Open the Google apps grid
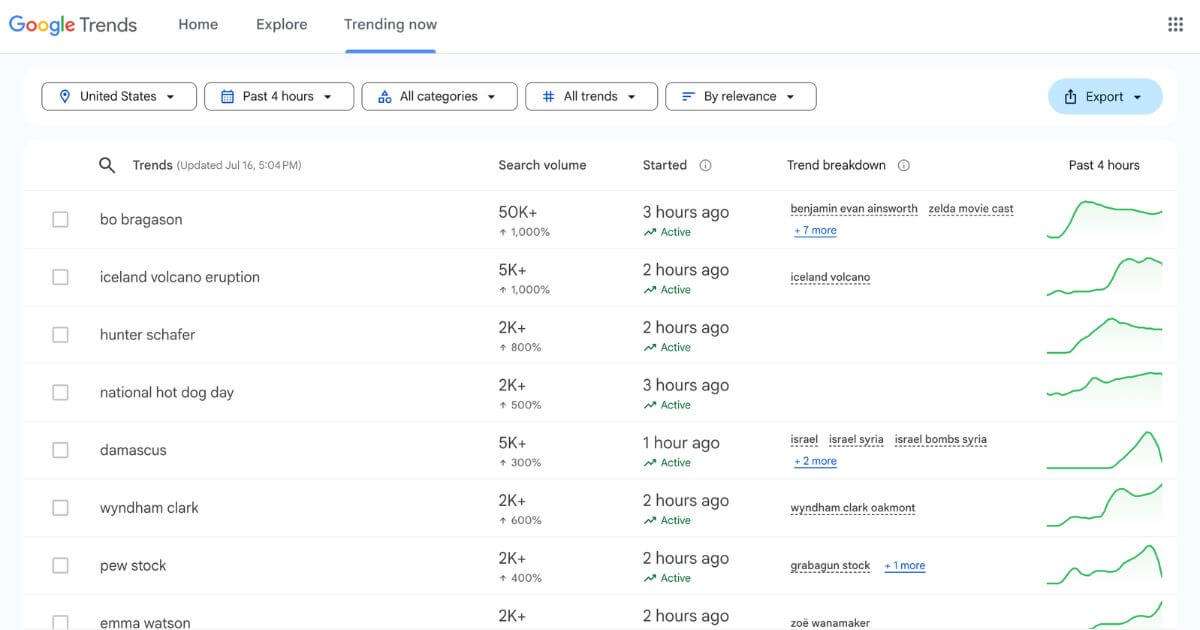Image resolution: width=1200 pixels, height=630 pixels. (1175, 23)
